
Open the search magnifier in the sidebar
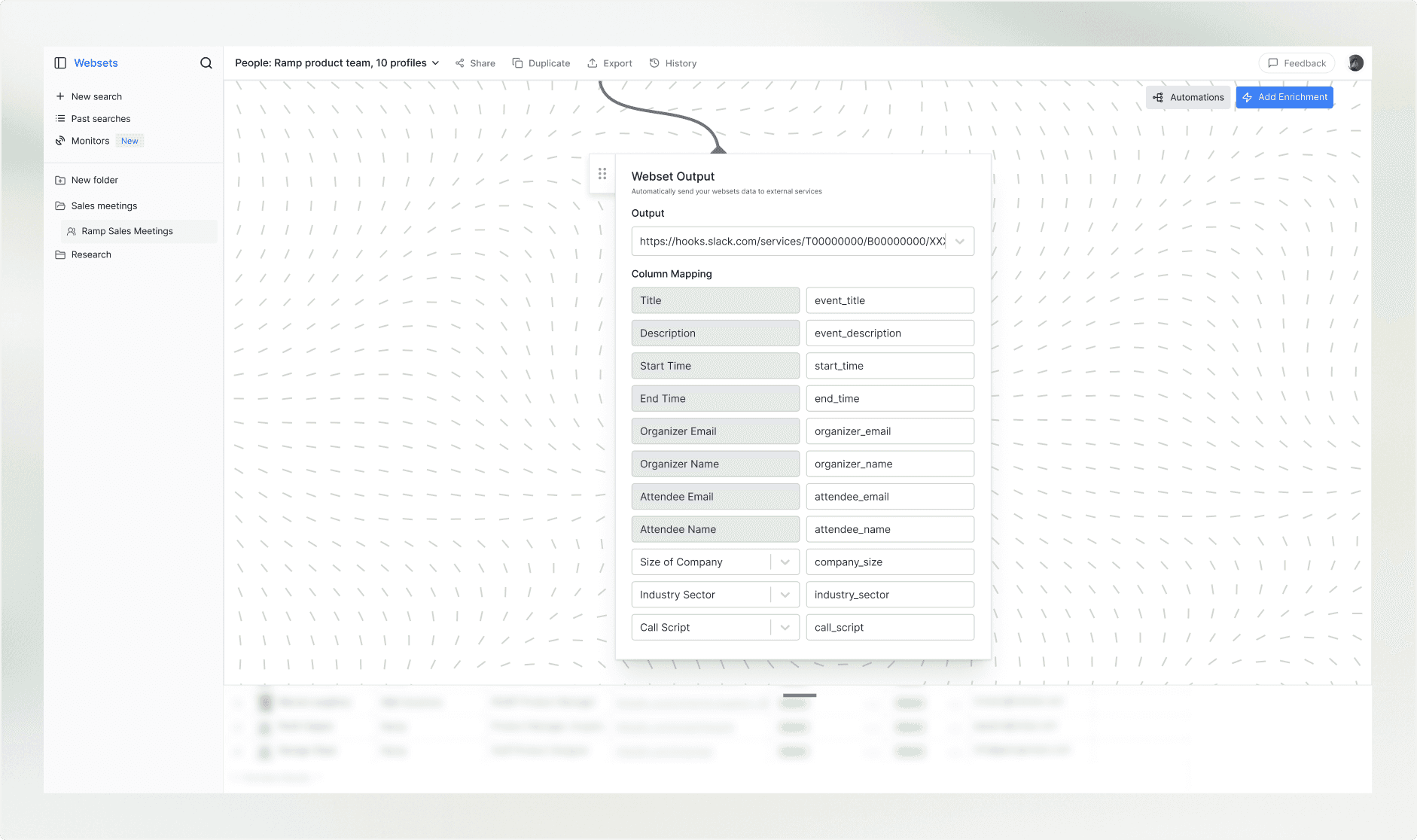206,63
